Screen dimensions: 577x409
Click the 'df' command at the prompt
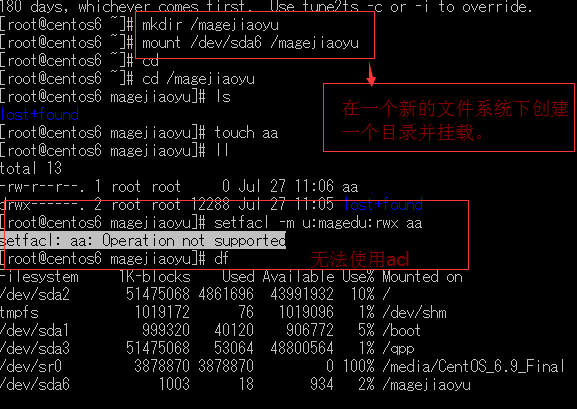[x=222, y=259]
